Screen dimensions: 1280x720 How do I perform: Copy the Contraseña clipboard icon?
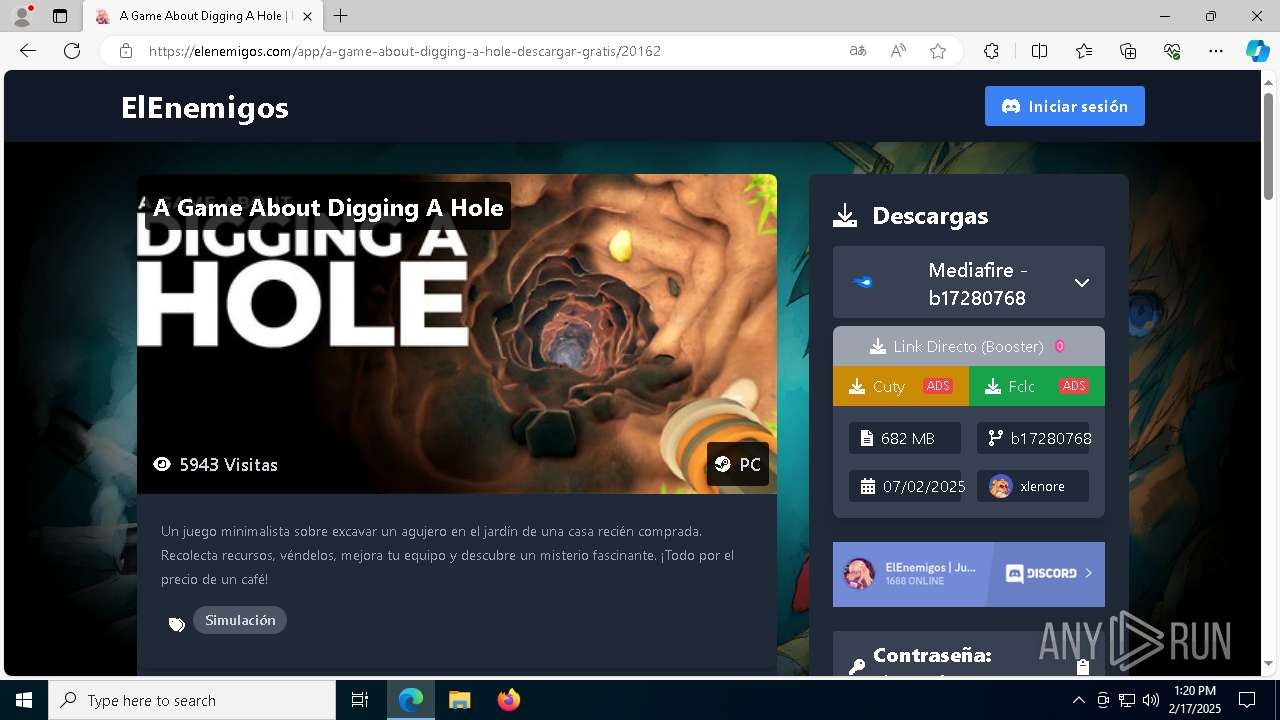(x=1082, y=667)
